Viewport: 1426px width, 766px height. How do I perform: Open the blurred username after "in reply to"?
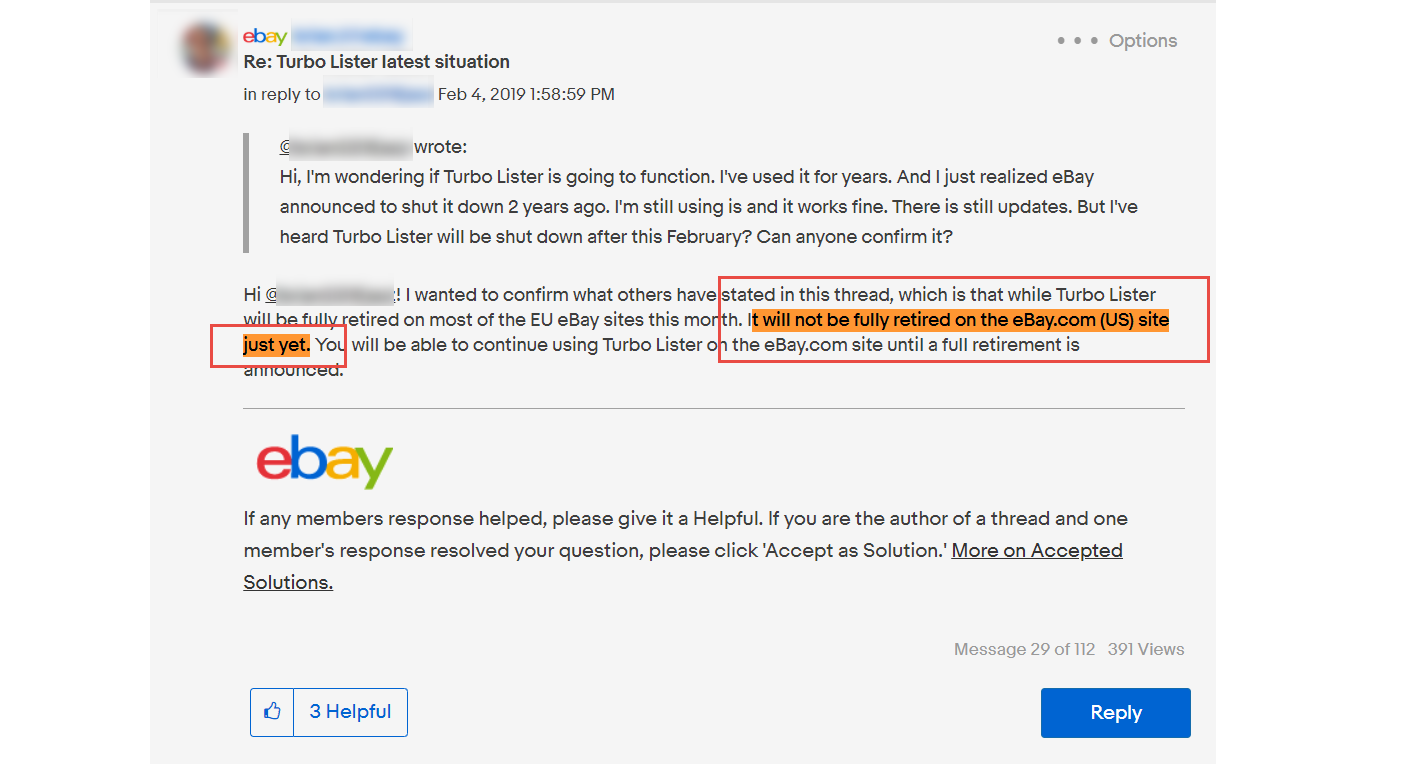coord(378,95)
